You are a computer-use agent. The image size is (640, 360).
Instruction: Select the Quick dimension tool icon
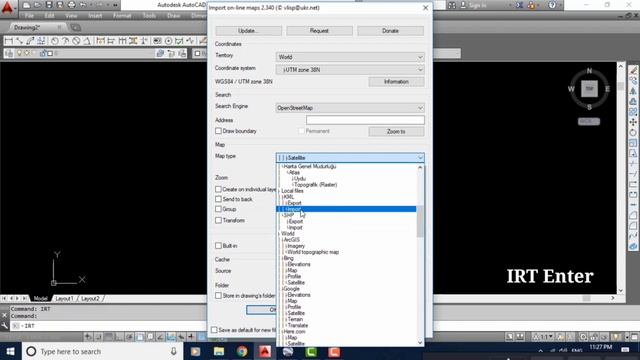(x=100, y=41)
